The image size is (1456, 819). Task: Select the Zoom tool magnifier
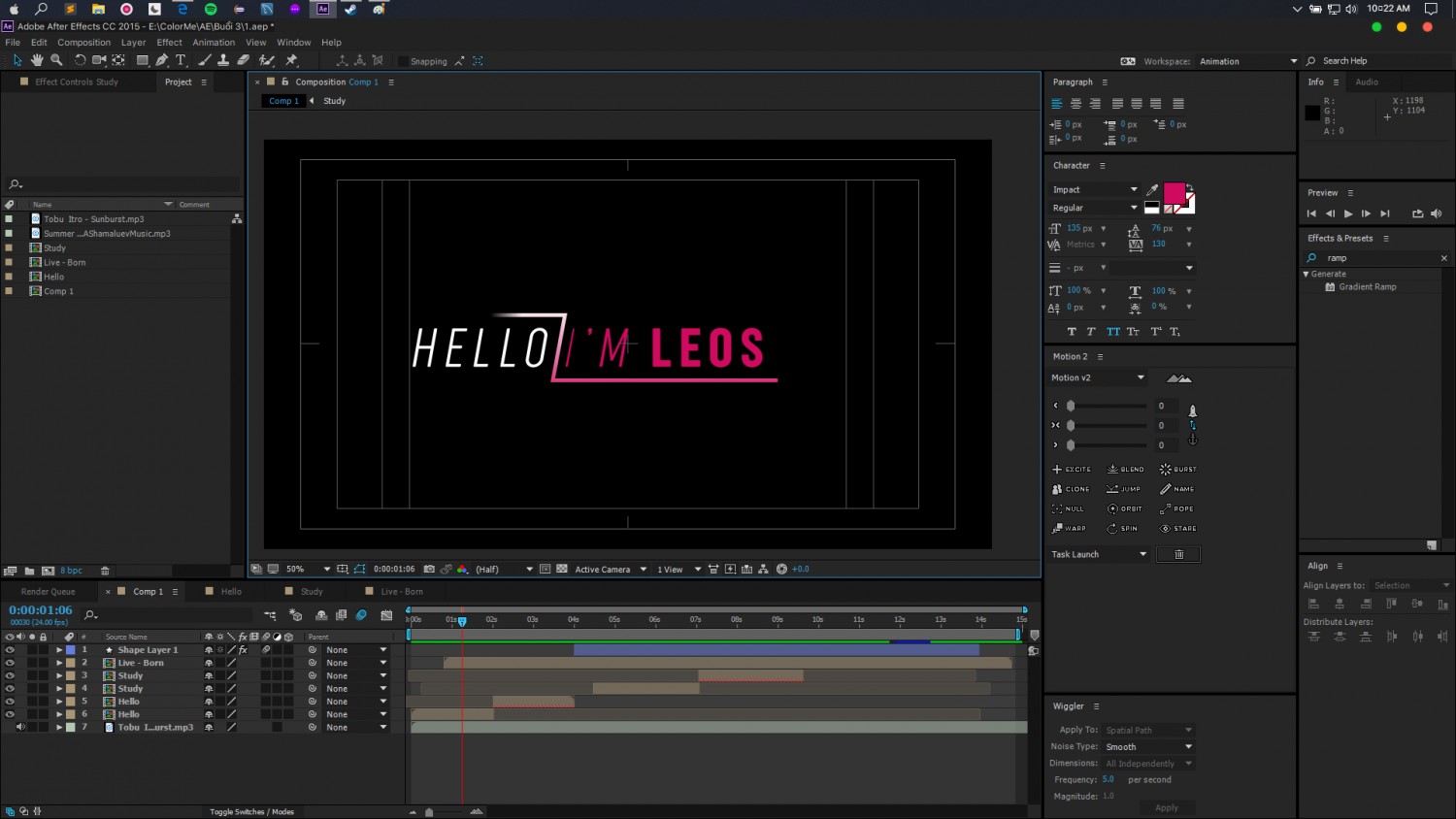tap(56, 60)
